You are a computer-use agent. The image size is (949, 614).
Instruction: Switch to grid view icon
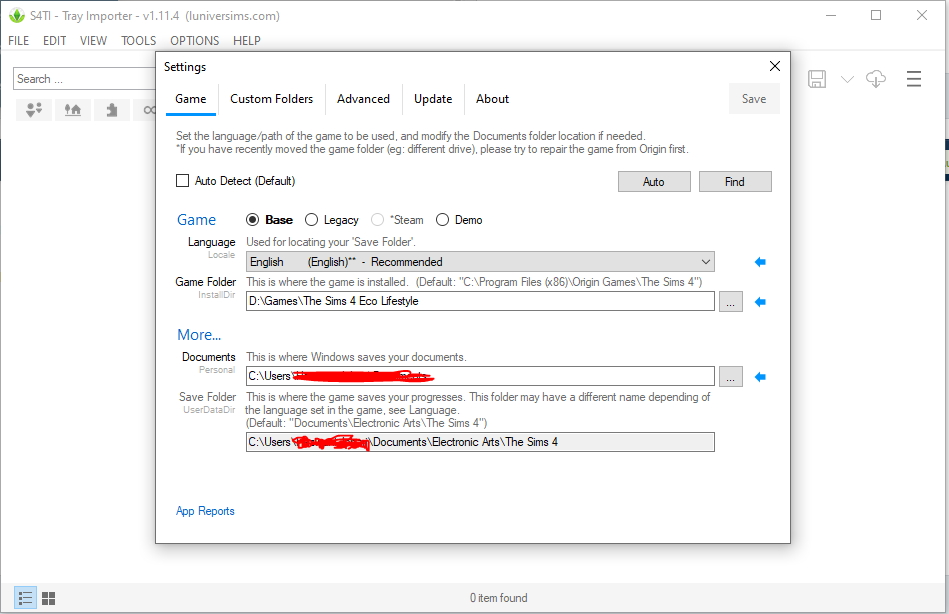pos(48,598)
